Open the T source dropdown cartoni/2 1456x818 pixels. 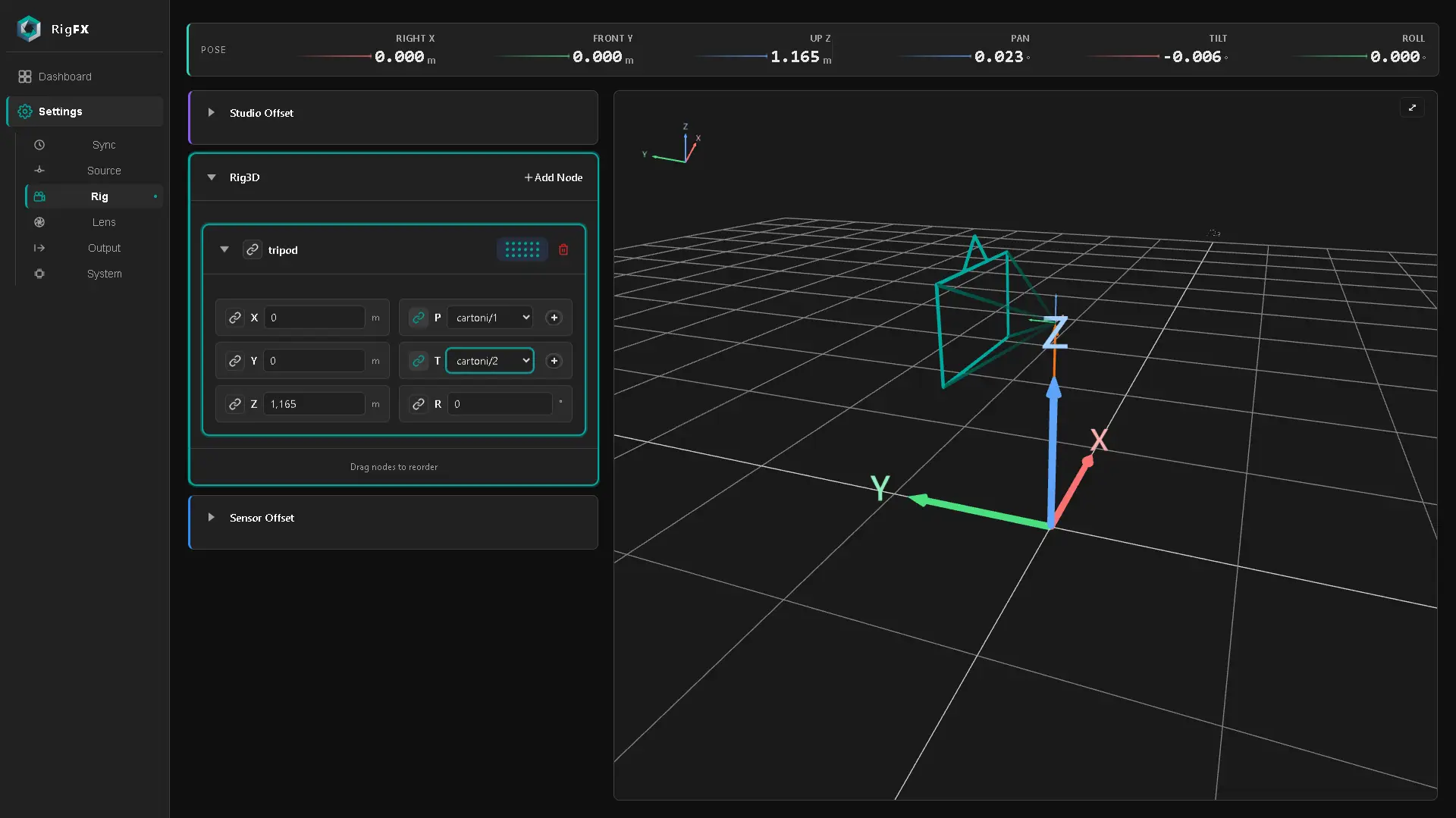click(490, 361)
